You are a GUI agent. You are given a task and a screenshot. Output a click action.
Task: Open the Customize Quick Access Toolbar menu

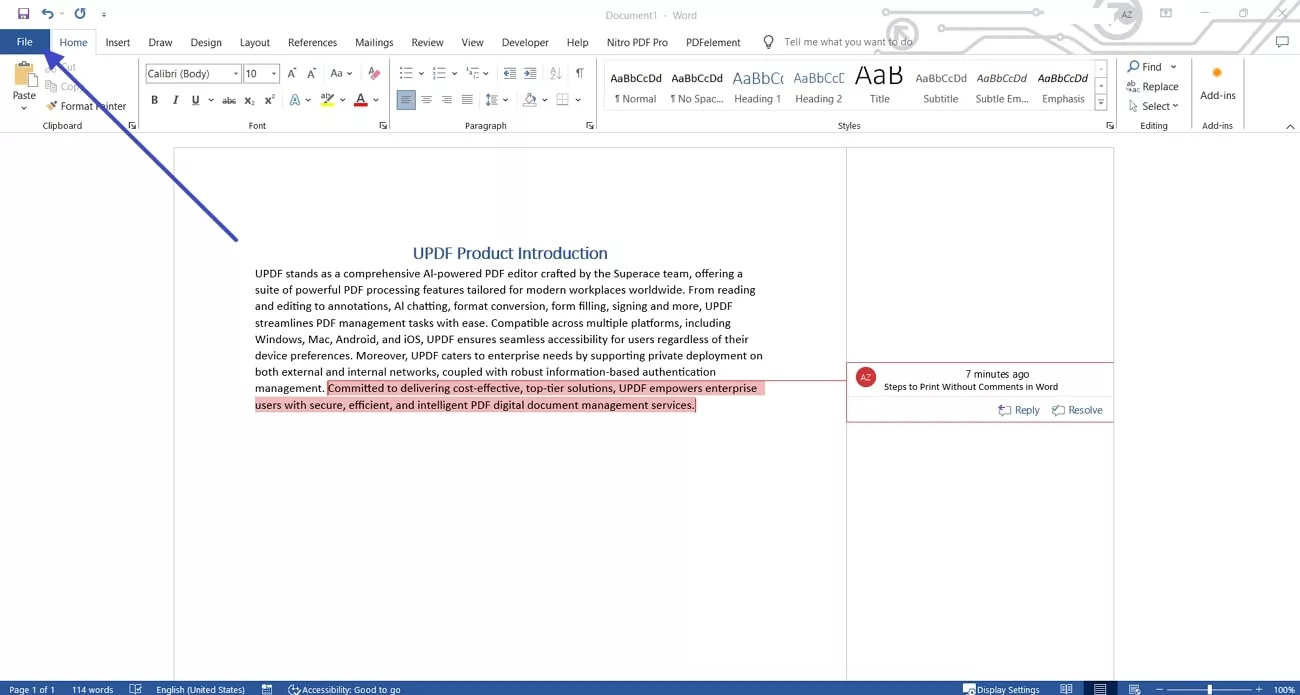pos(104,15)
